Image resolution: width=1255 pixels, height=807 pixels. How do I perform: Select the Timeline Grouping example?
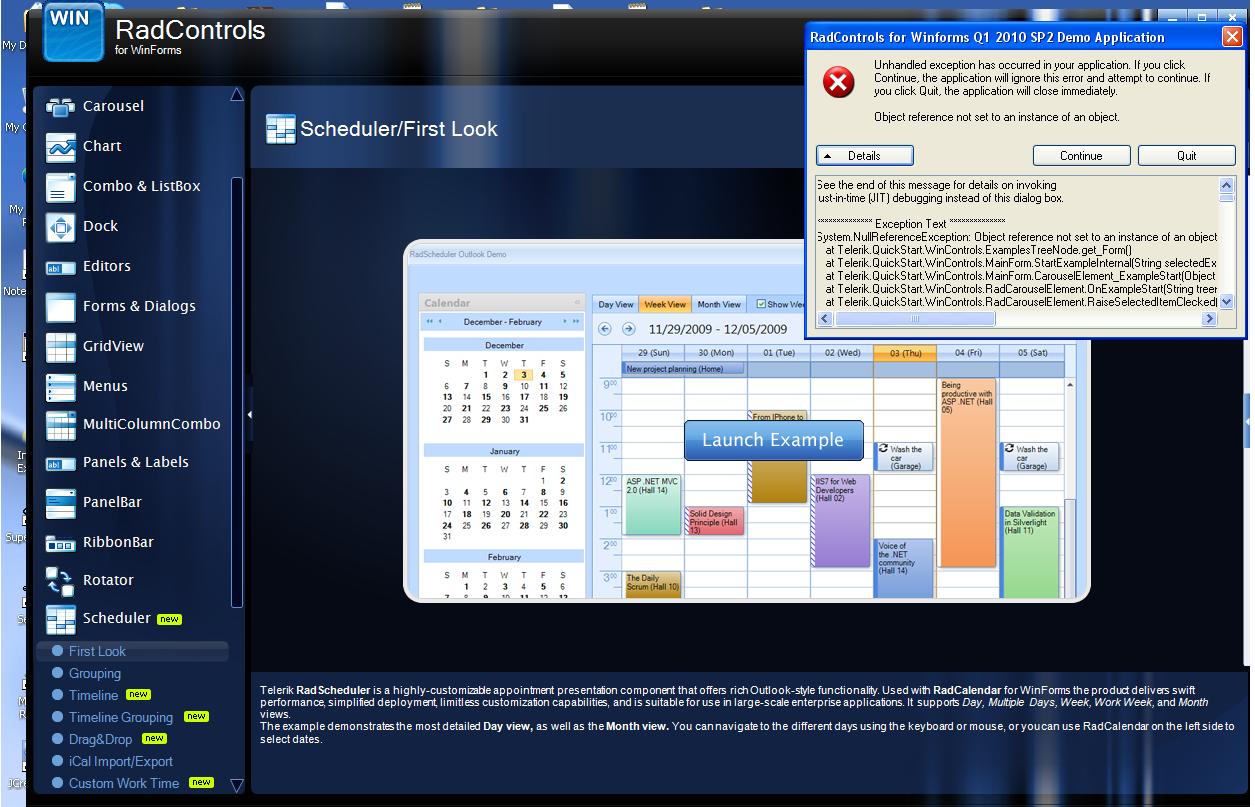coord(121,717)
